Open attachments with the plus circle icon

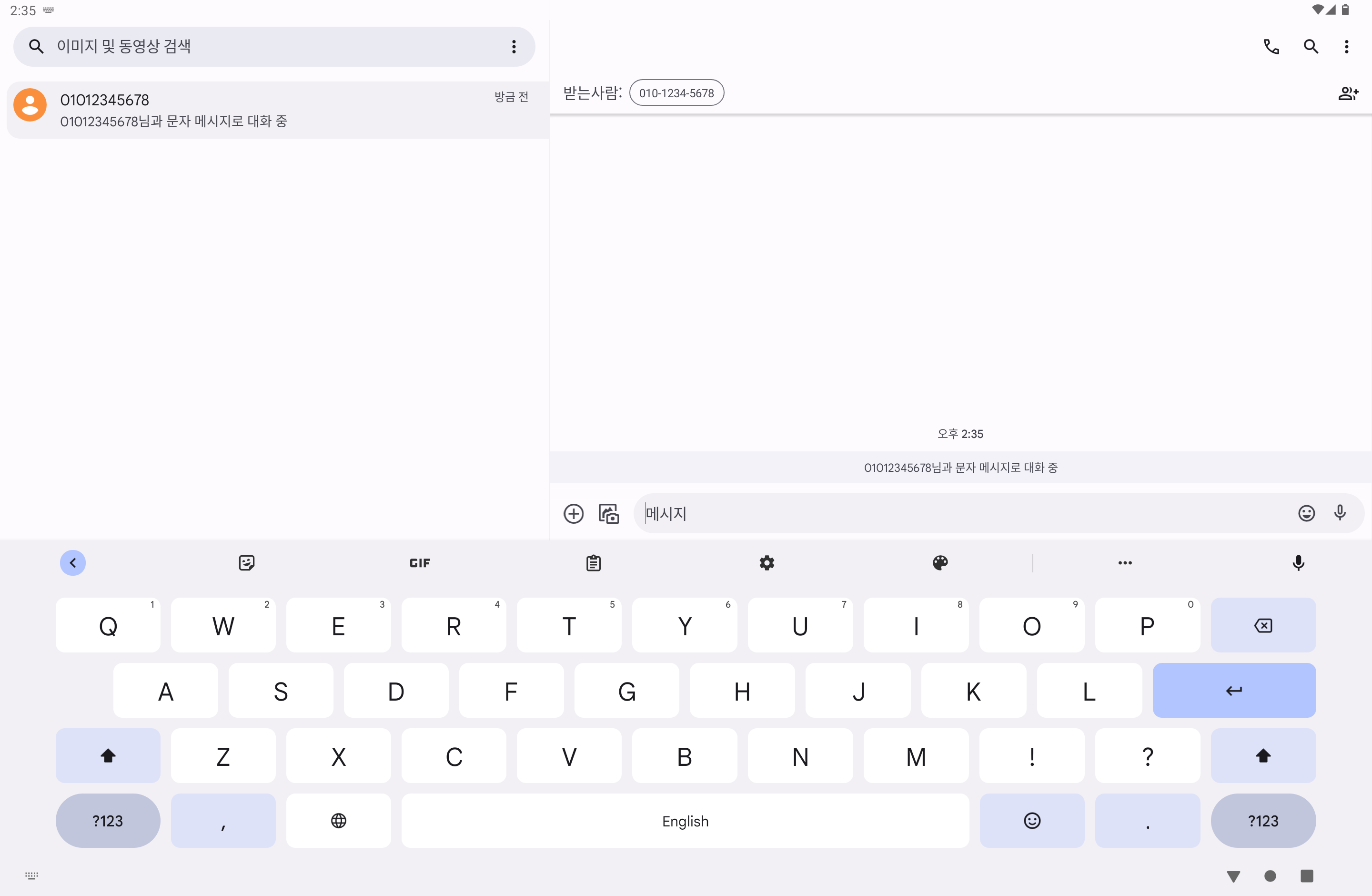click(573, 513)
